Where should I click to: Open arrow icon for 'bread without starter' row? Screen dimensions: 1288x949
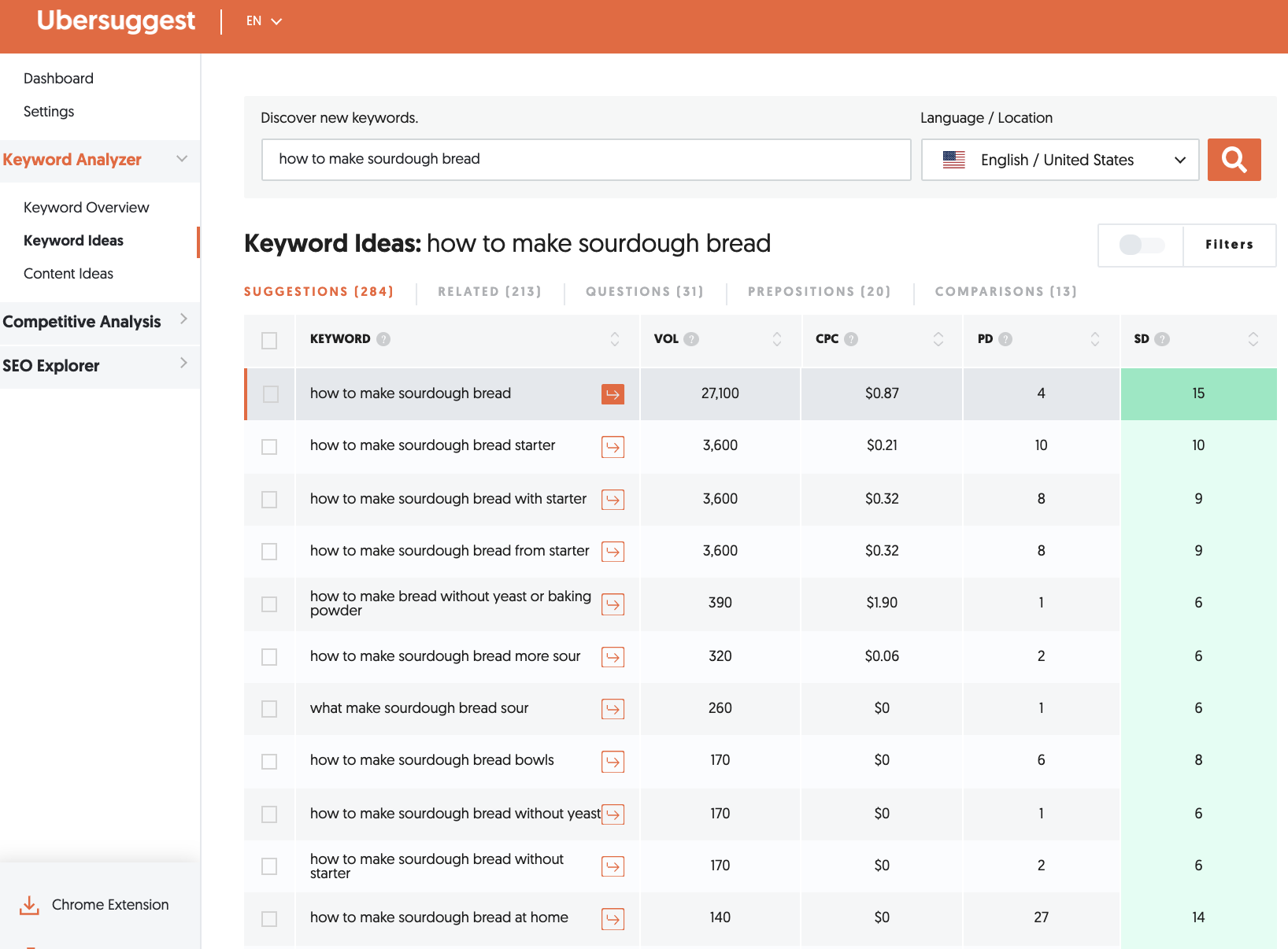click(613, 866)
